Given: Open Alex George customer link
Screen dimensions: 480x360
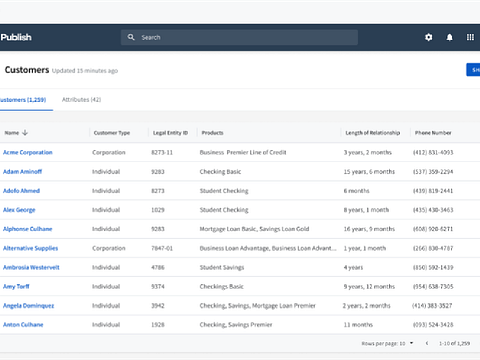Looking at the screenshot, I should pos(19,210).
